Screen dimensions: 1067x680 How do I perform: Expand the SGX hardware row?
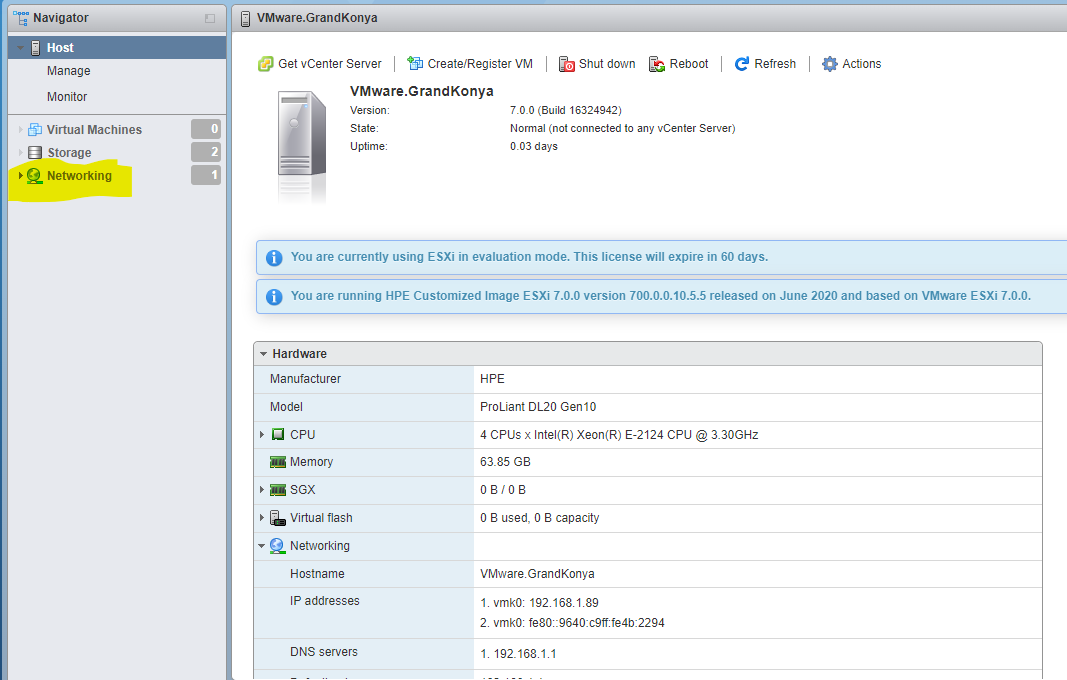263,490
